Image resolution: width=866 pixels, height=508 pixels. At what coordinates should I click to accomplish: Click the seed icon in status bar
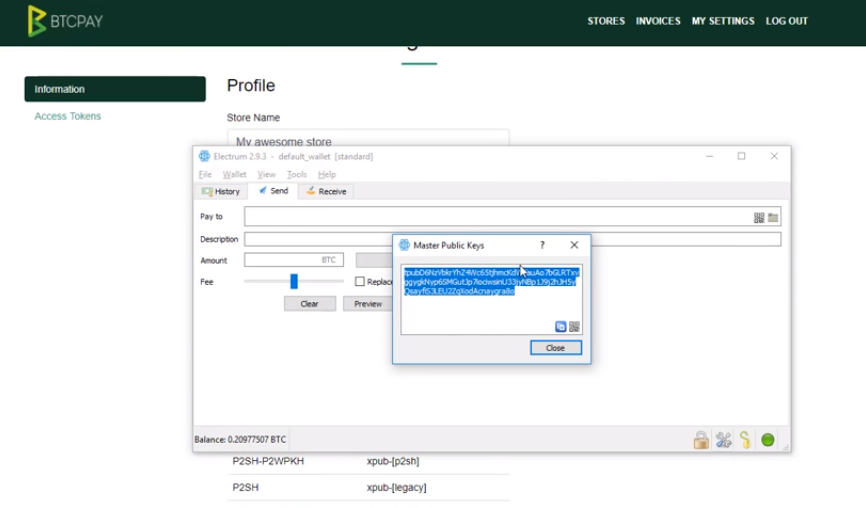tap(746, 440)
